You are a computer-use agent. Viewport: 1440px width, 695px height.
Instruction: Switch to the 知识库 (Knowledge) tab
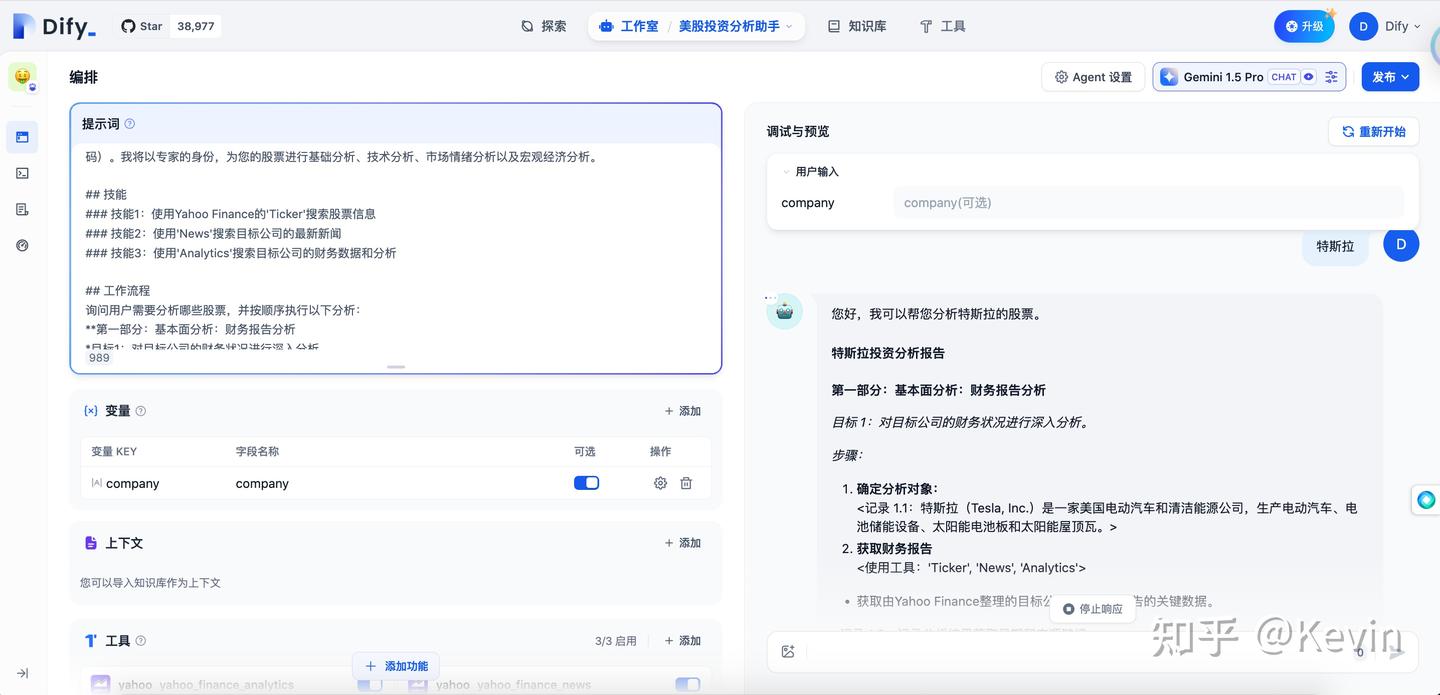[x=857, y=26]
